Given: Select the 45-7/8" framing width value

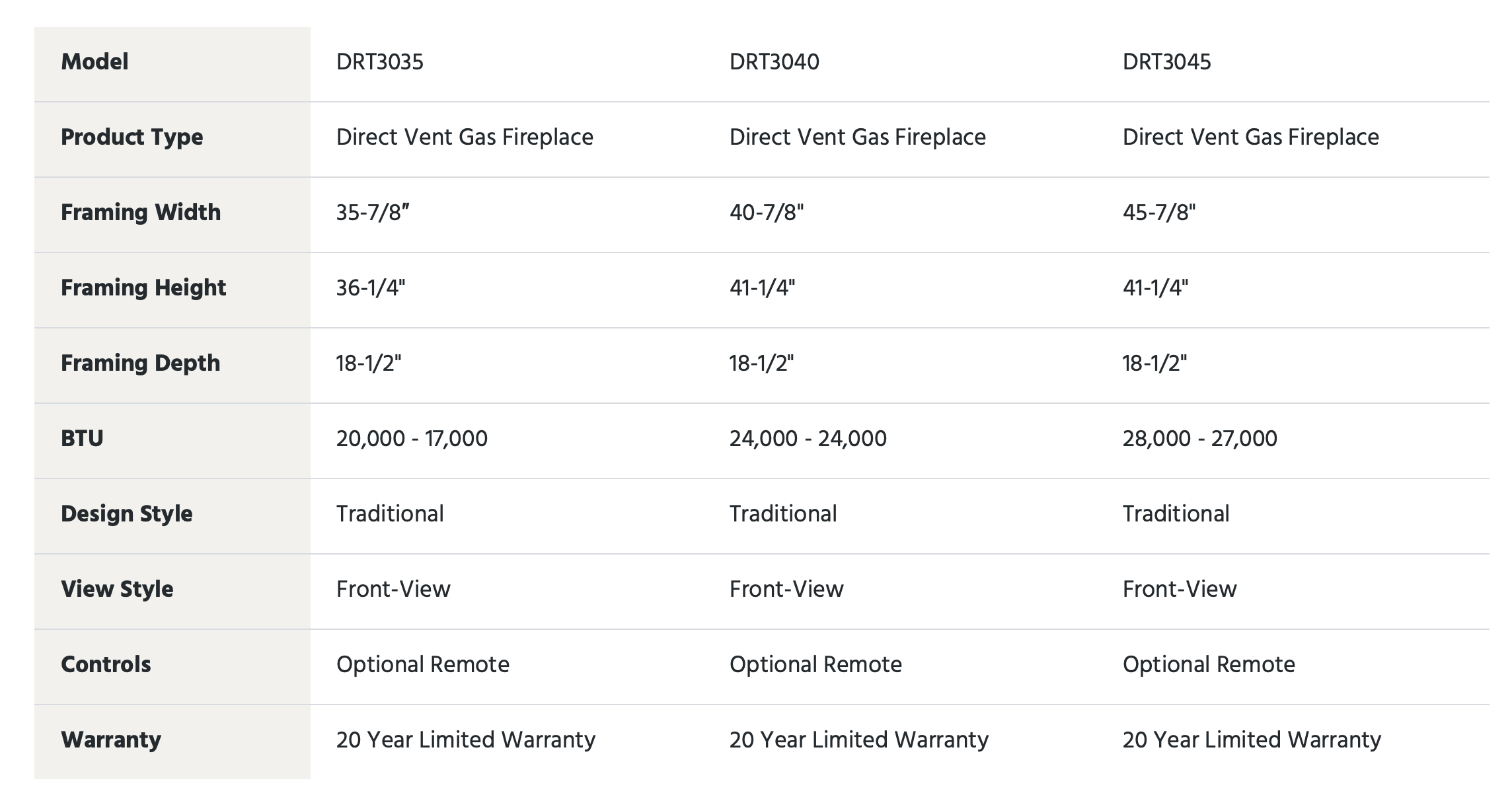Looking at the screenshot, I should click(x=1159, y=213).
